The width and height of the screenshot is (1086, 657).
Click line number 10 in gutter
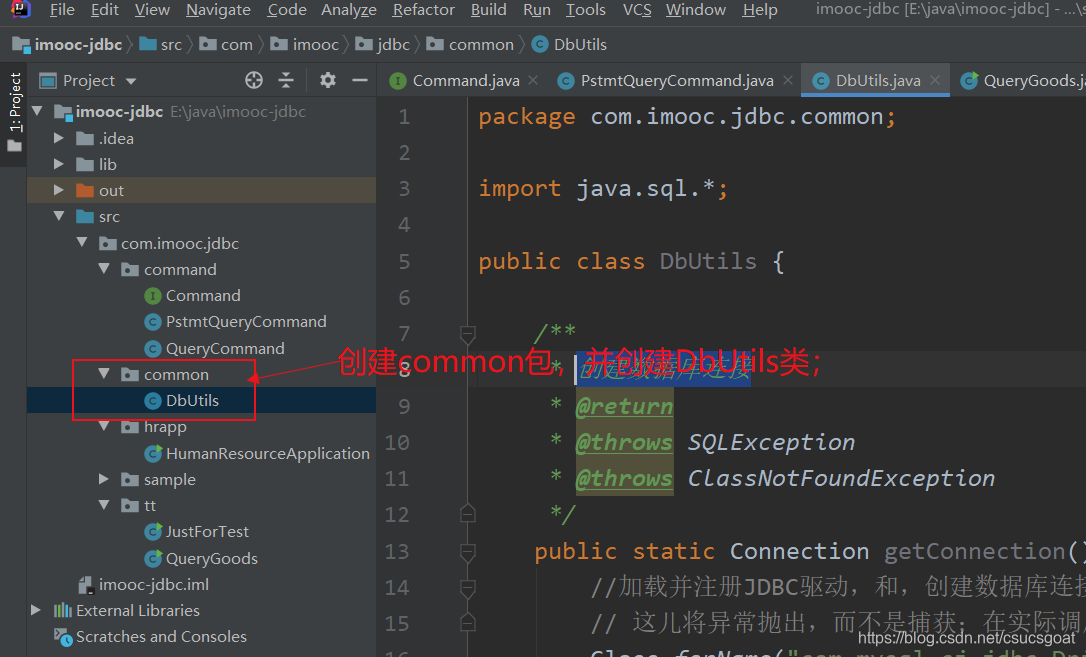pyautogui.click(x=397, y=442)
